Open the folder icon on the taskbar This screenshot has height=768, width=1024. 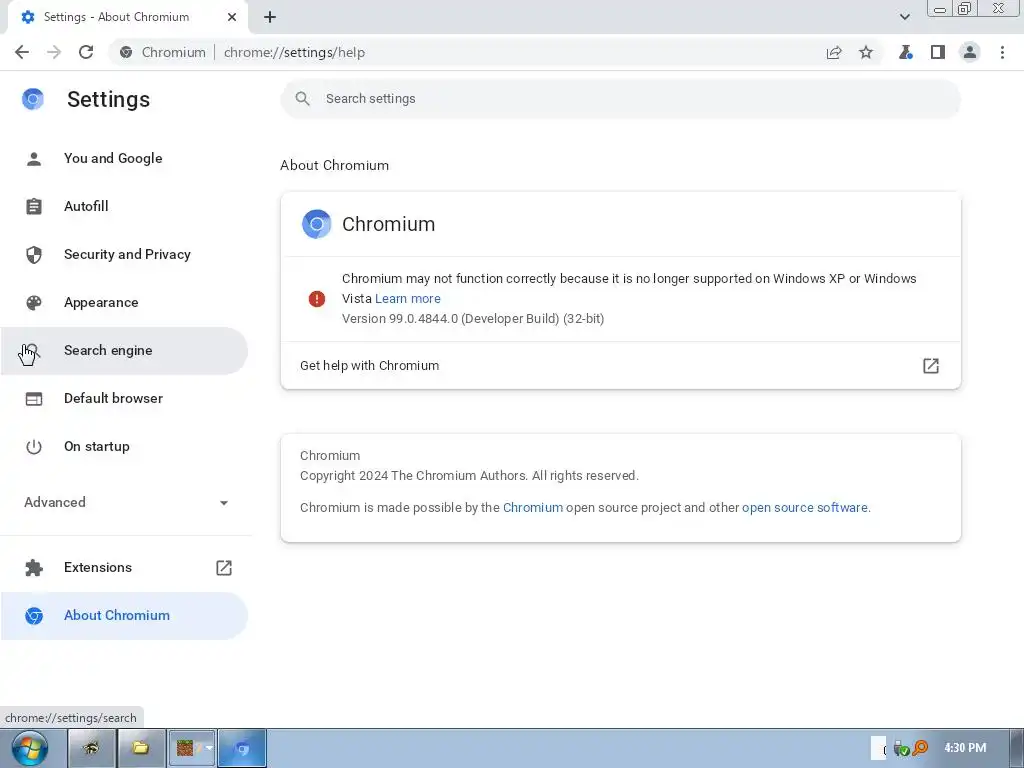pyautogui.click(x=140, y=748)
